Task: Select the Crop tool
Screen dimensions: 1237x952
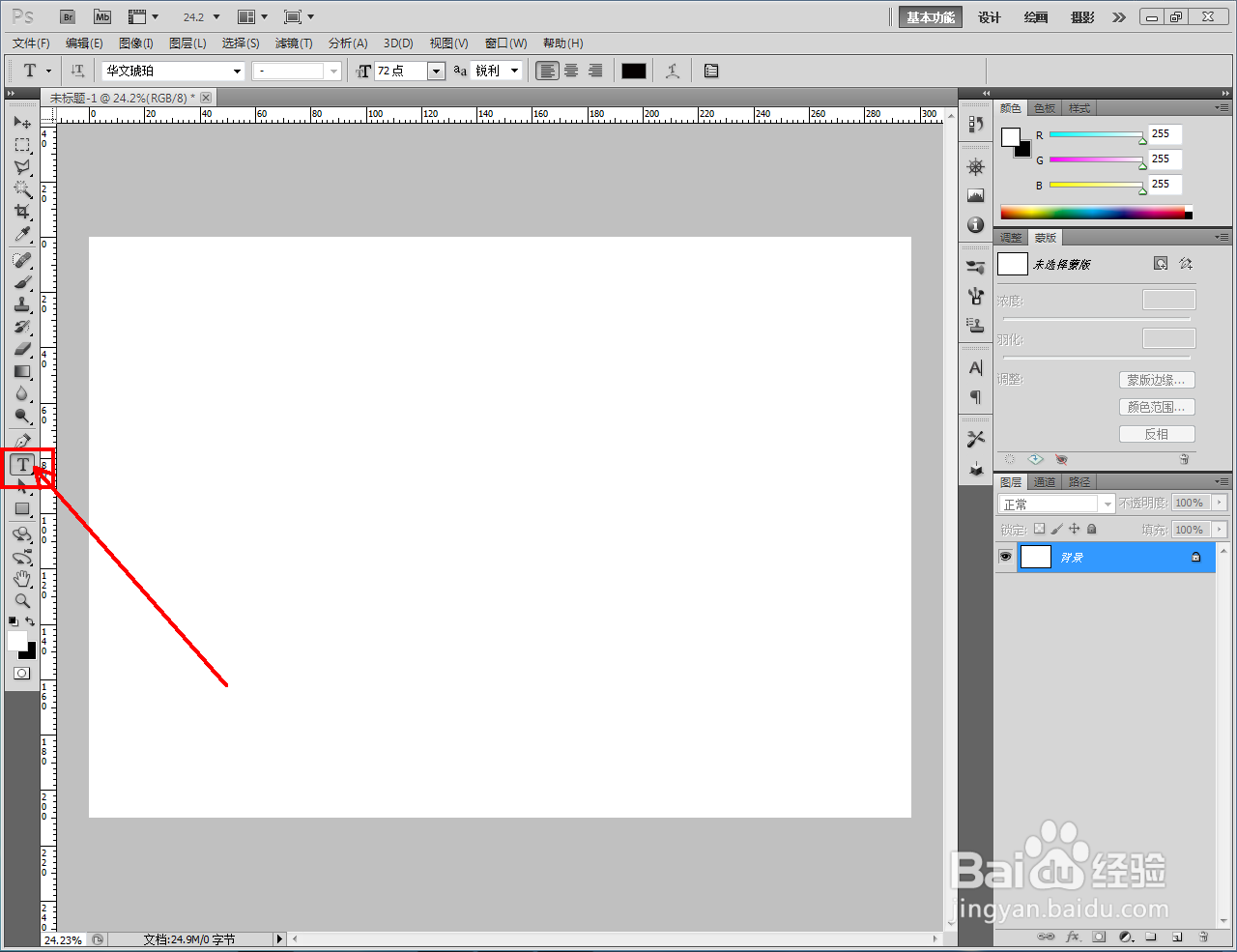Action: click(x=22, y=212)
